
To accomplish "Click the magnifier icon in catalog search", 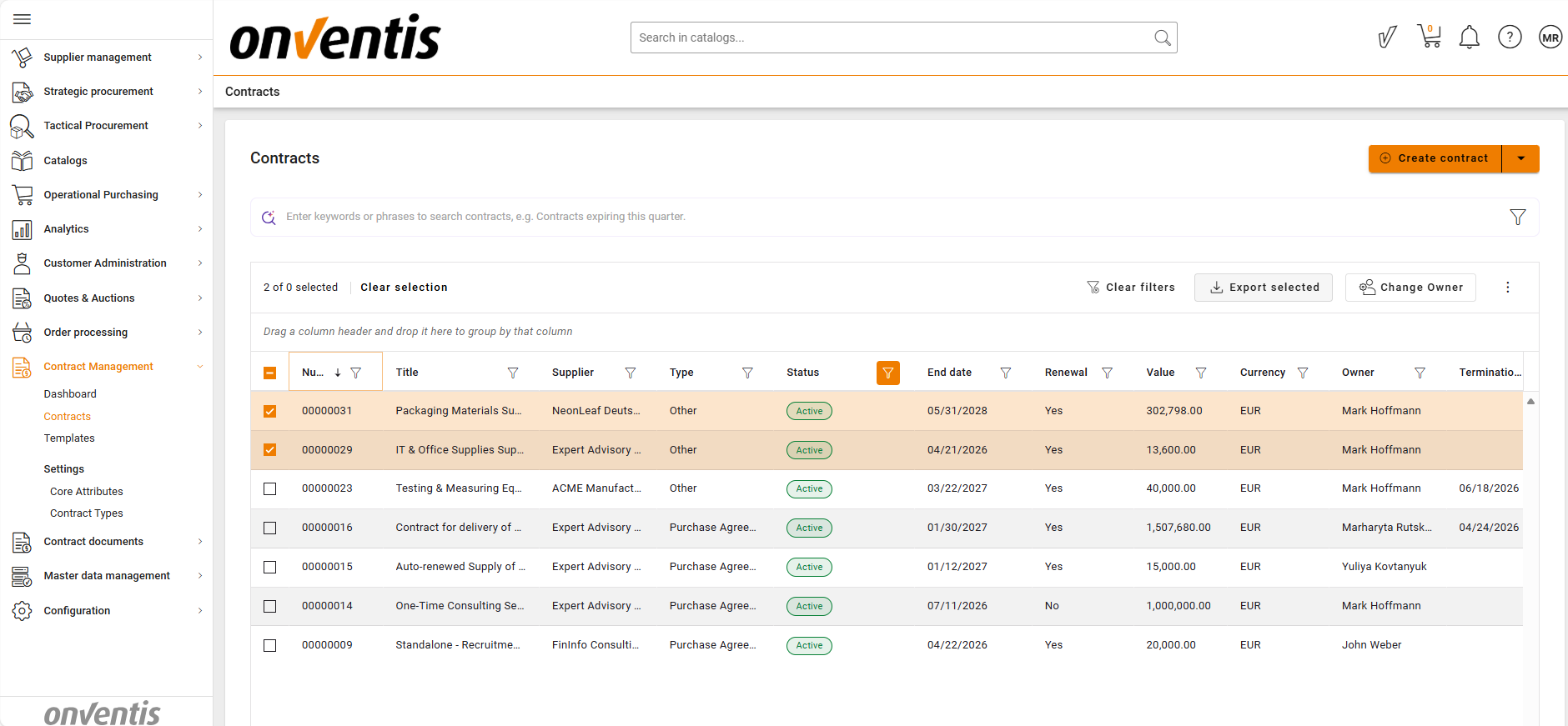I will [x=1162, y=38].
